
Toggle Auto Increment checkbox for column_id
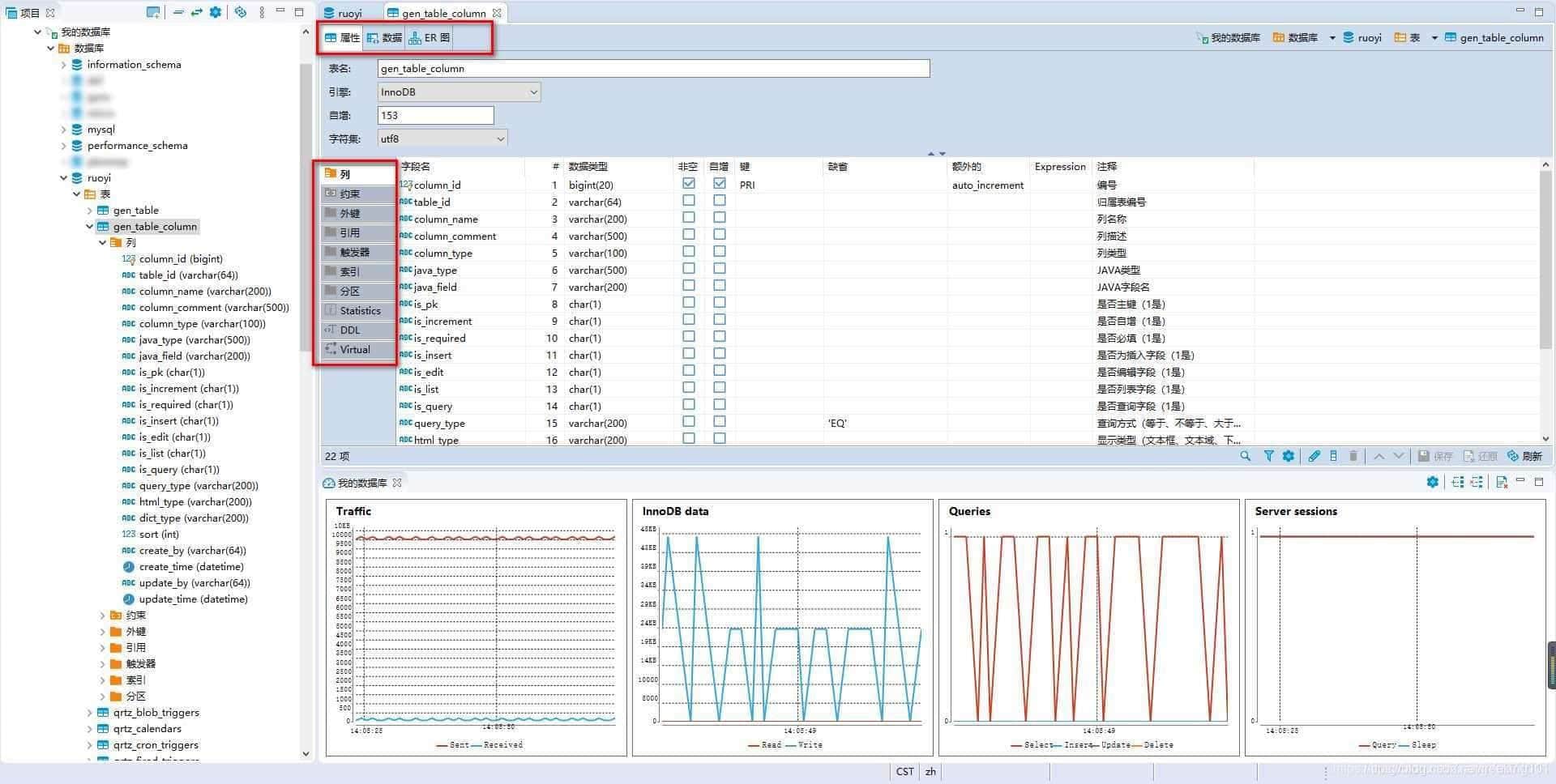pos(719,184)
